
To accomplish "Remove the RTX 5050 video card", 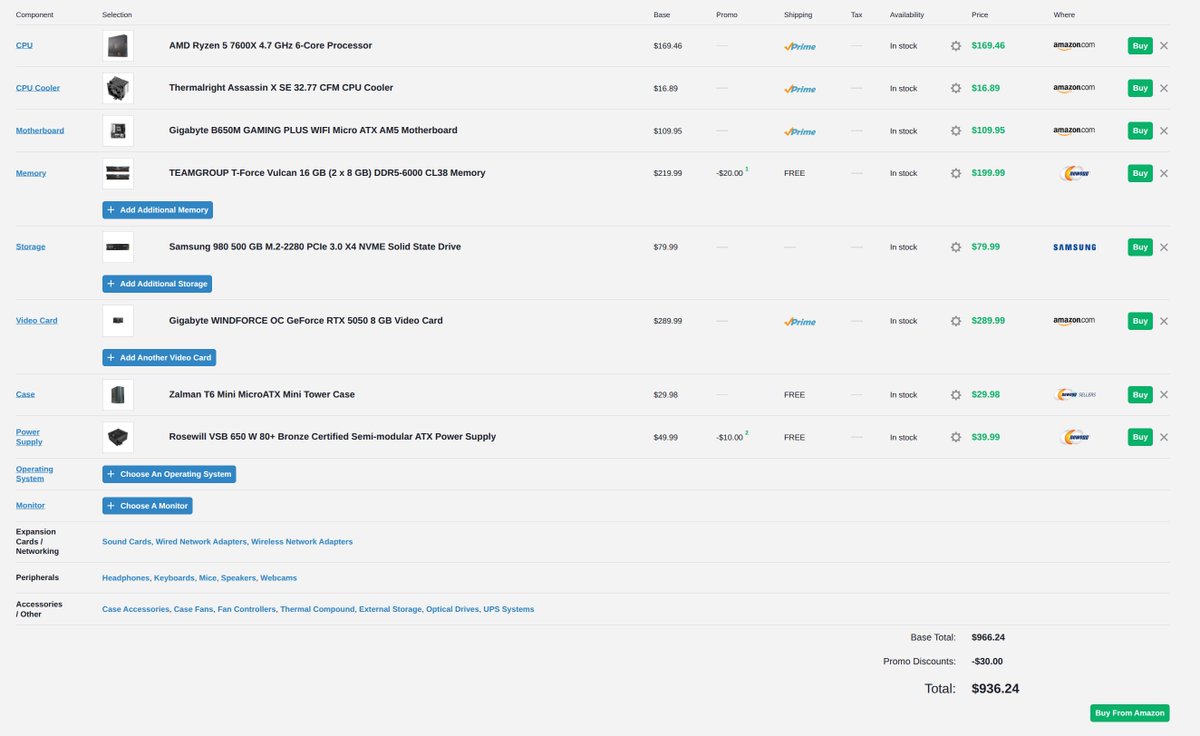I will (1163, 321).
